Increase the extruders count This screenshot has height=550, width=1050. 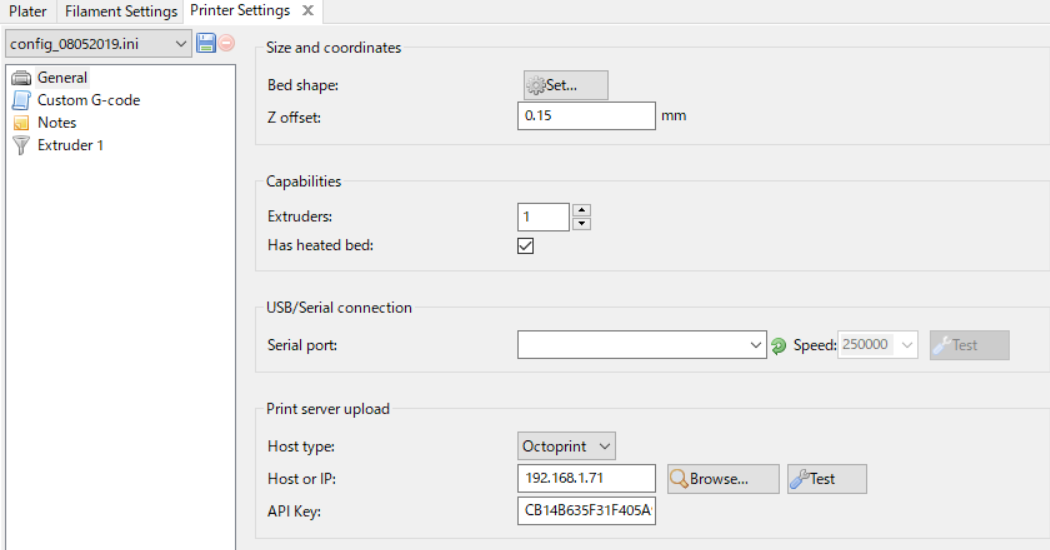[x=581, y=210]
